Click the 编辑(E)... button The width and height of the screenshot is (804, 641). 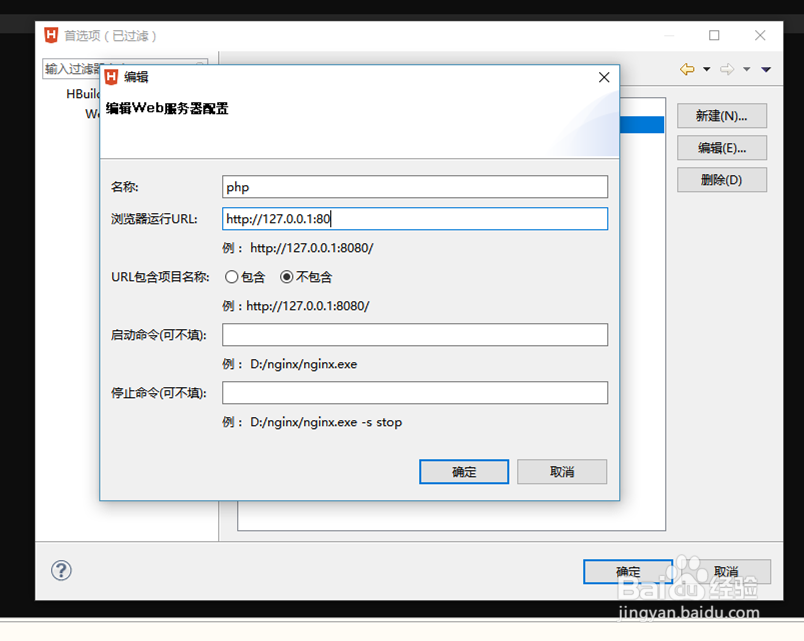pos(722,148)
